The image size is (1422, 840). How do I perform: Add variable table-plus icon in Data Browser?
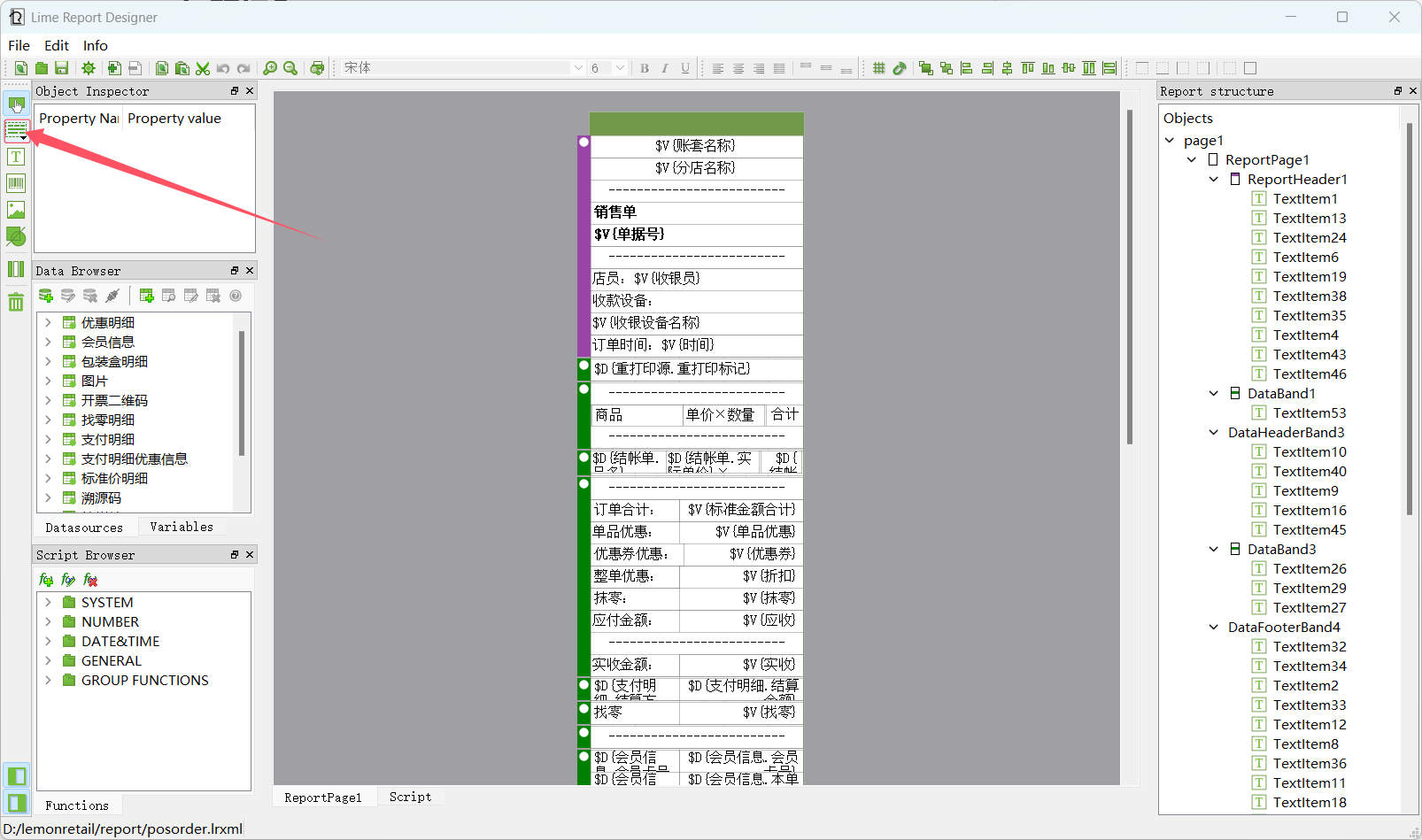pos(147,296)
